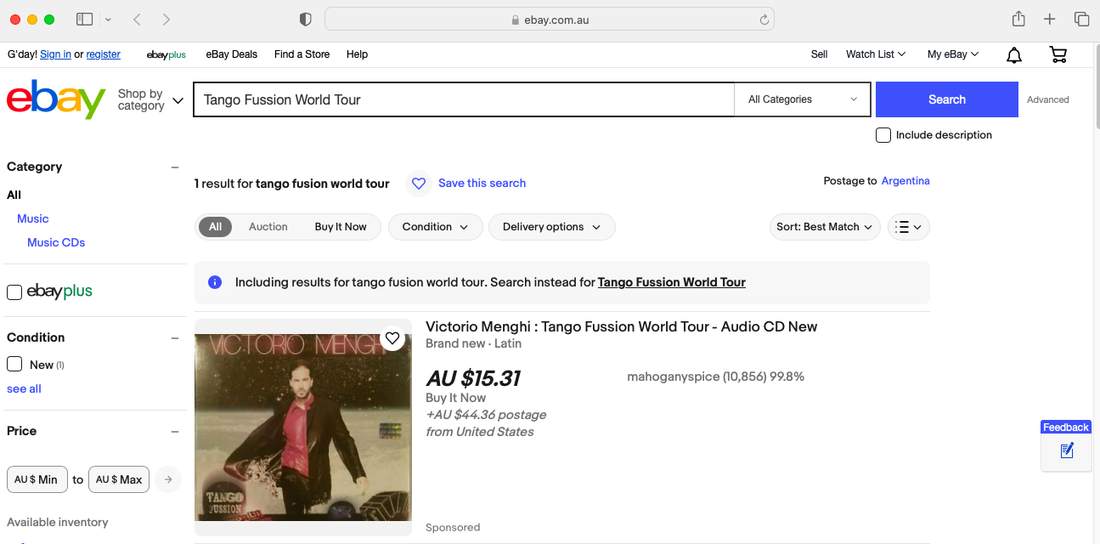Click the Safari address bar
Image resolution: width=1100 pixels, height=544 pixels.
coord(549,20)
